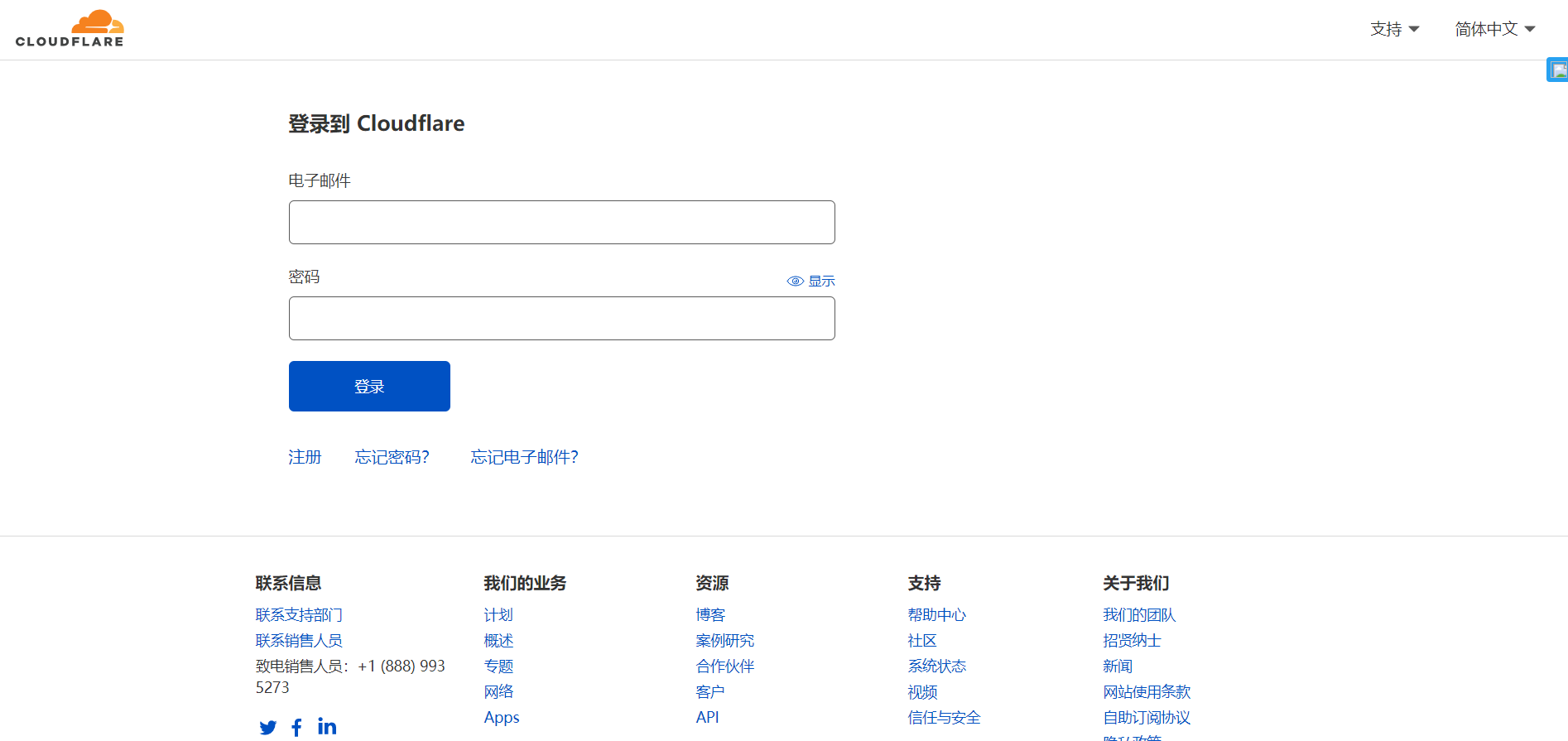Select the 登录到 Cloudflare heading text
Viewport: 1568px width, 741px height.
pyautogui.click(x=377, y=123)
